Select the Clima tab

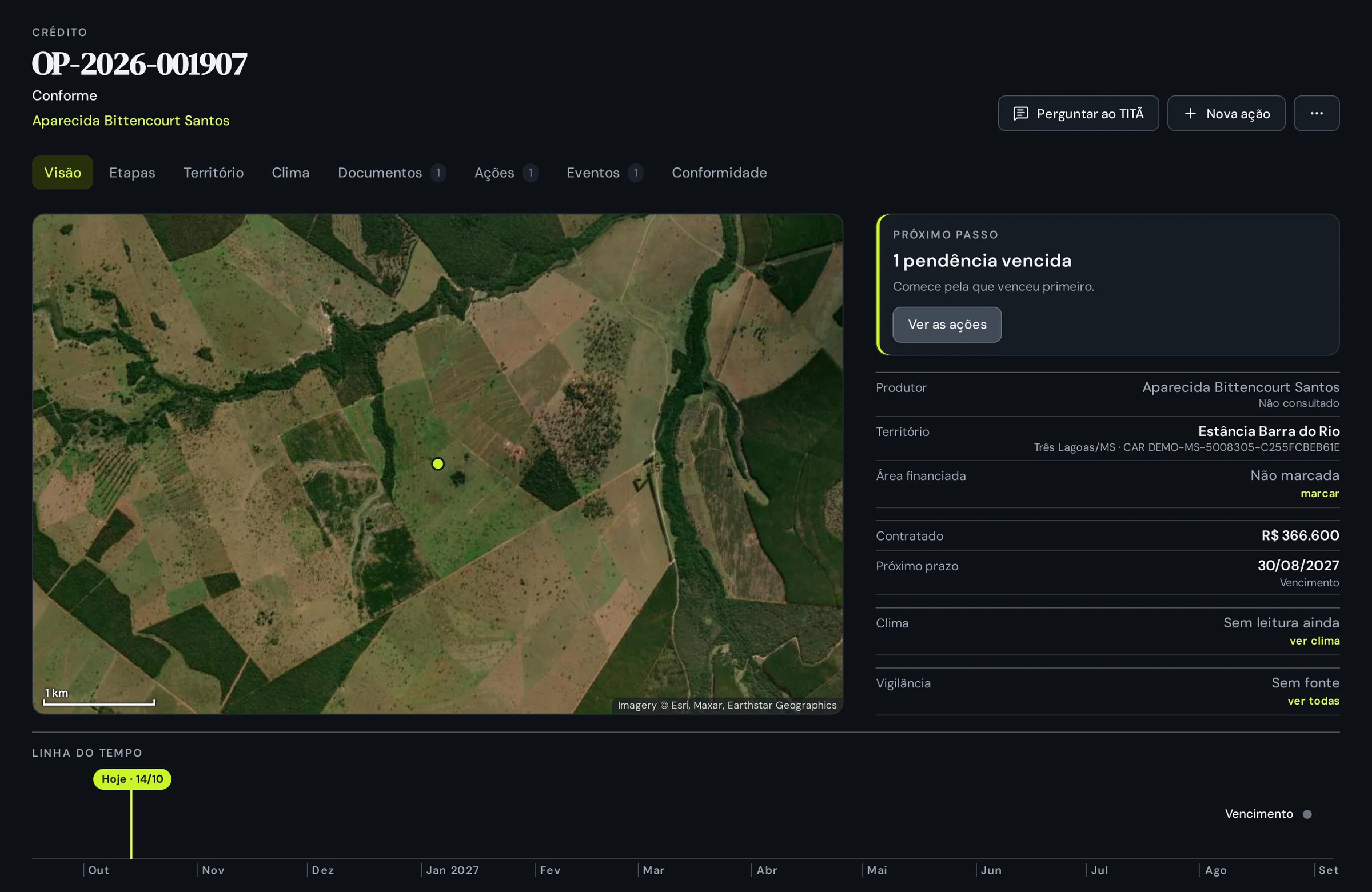[x=290, y=173]
